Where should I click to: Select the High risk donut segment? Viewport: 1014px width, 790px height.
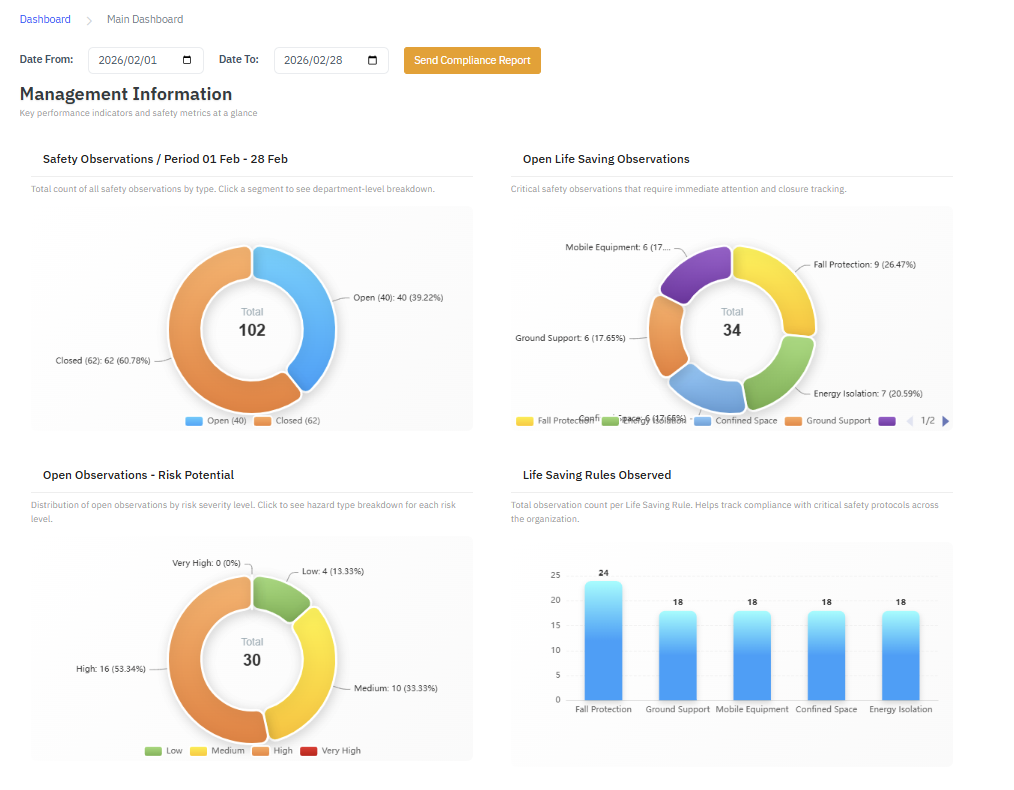(195, 670)
